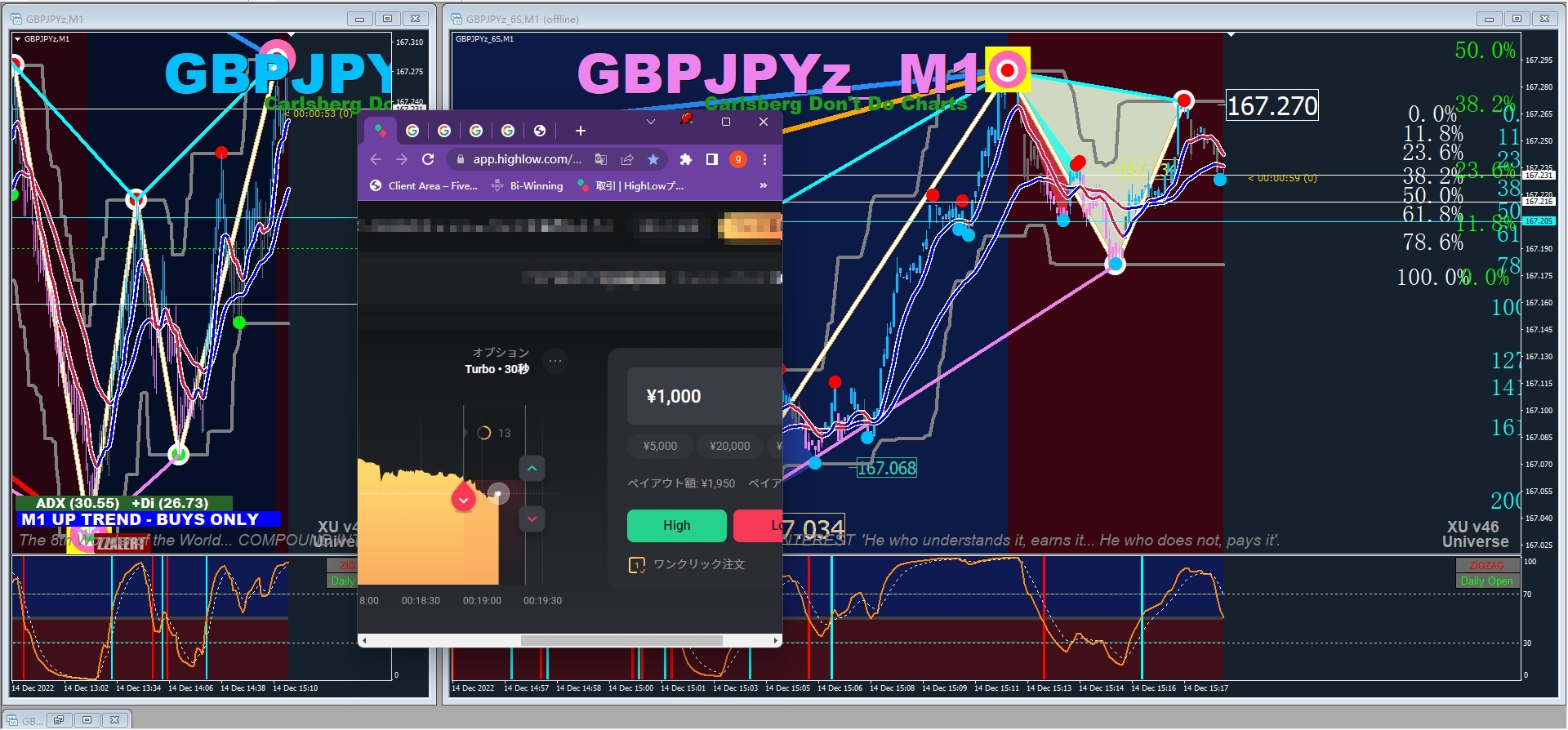Click the Daily Open button in right chart
Viewport: 1568px width, 730px height.
1486,581
